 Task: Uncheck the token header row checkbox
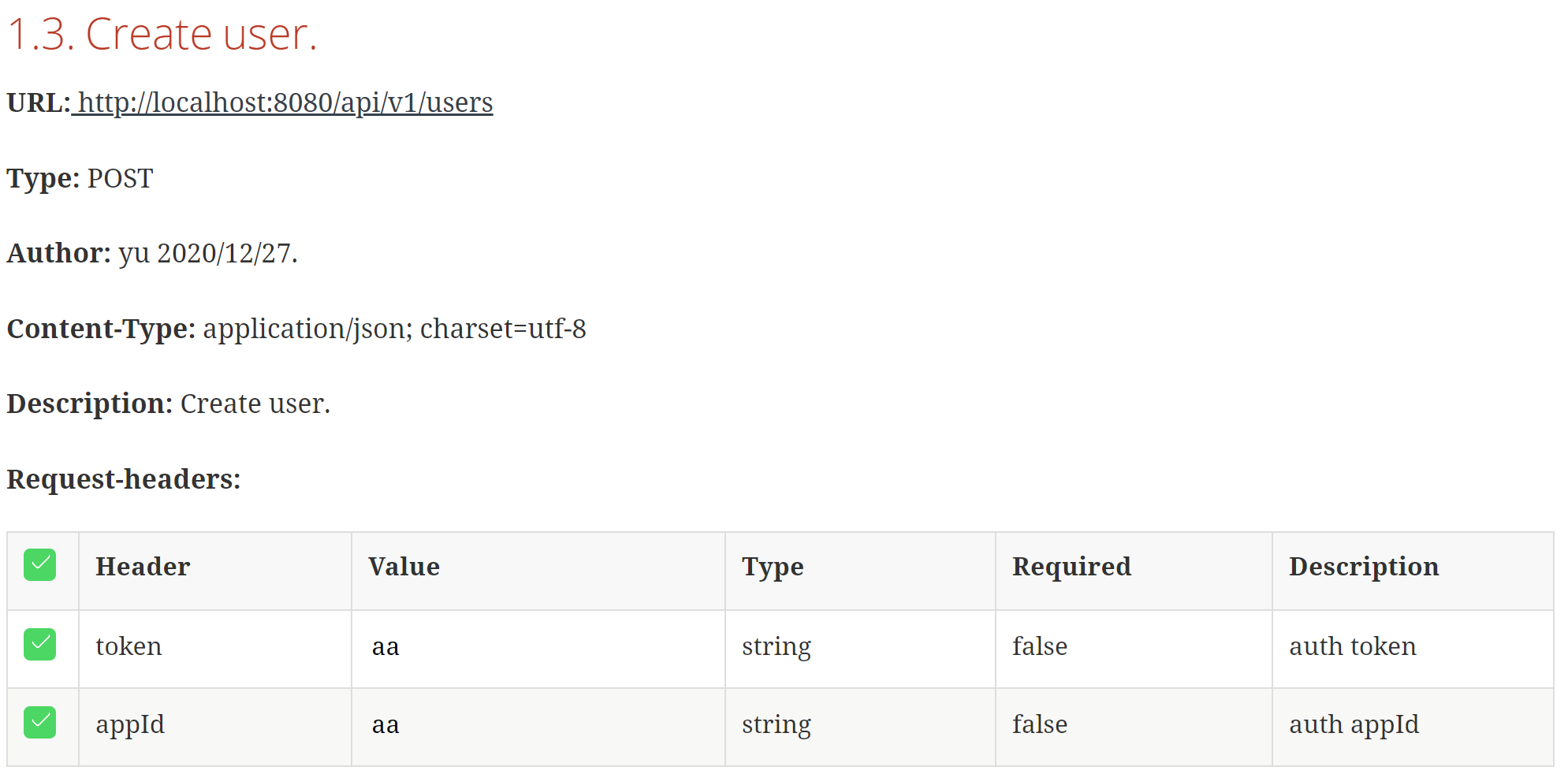(x=39, y=645)
